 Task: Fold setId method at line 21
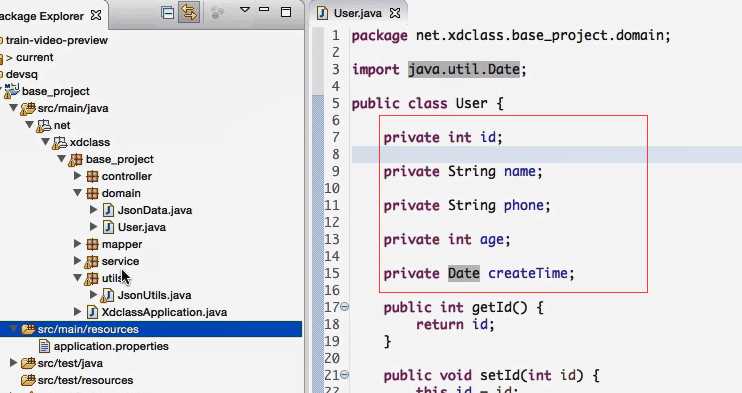(345, 375)
